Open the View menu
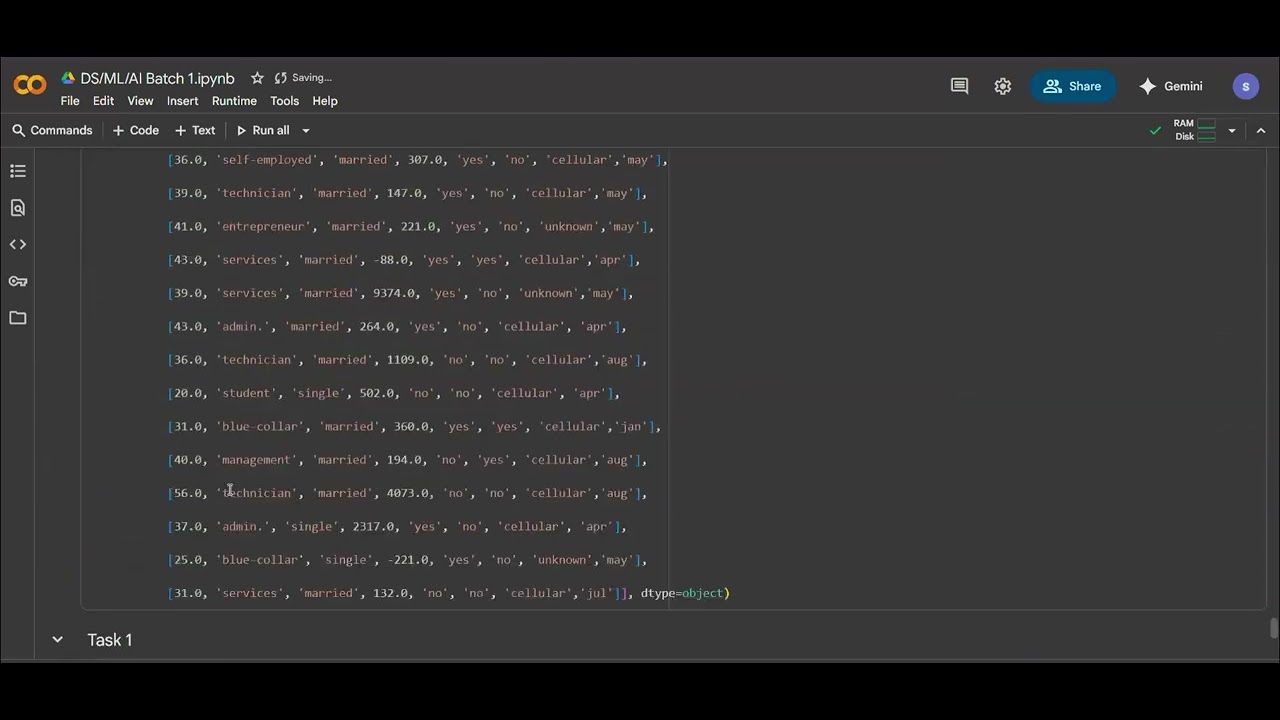This screenshot has height=720, width=1280. (x=140, y=101)
